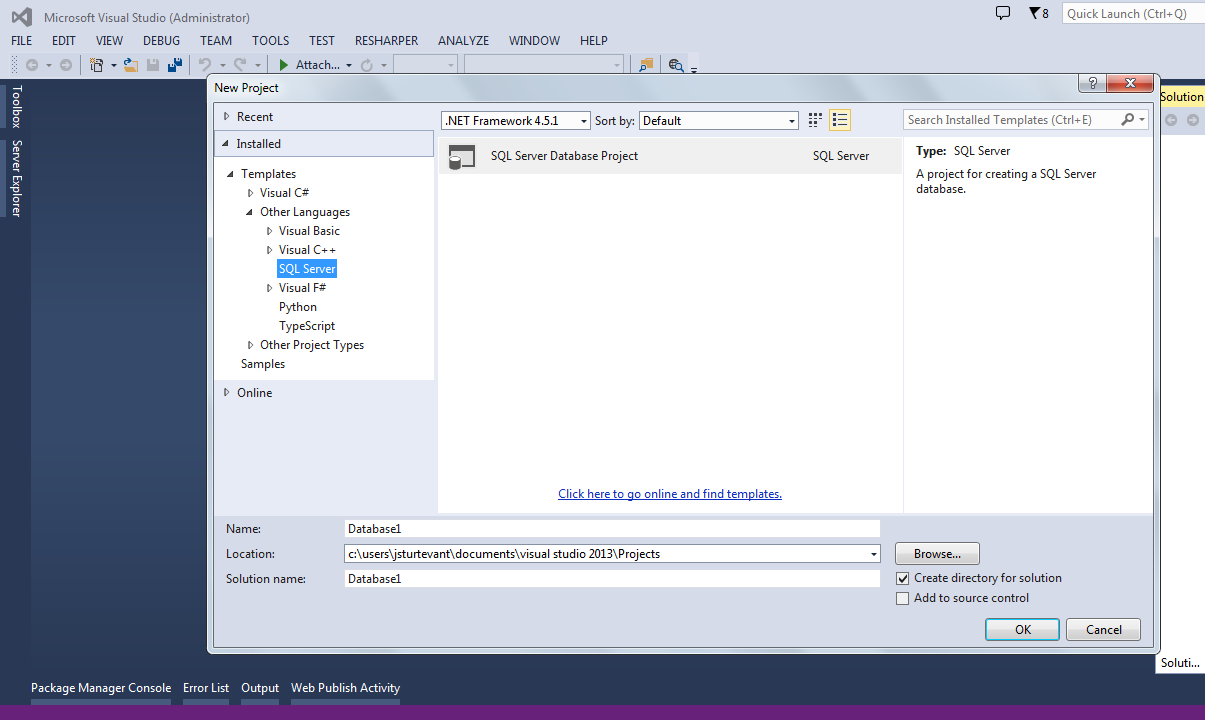The image size is (1205, 720).
Task: Select the SQL Server tree item
Action: tap(307, 269)
